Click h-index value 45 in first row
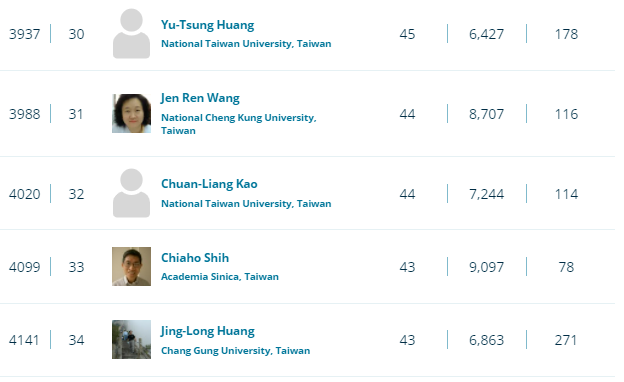 (x=407, y=34)
